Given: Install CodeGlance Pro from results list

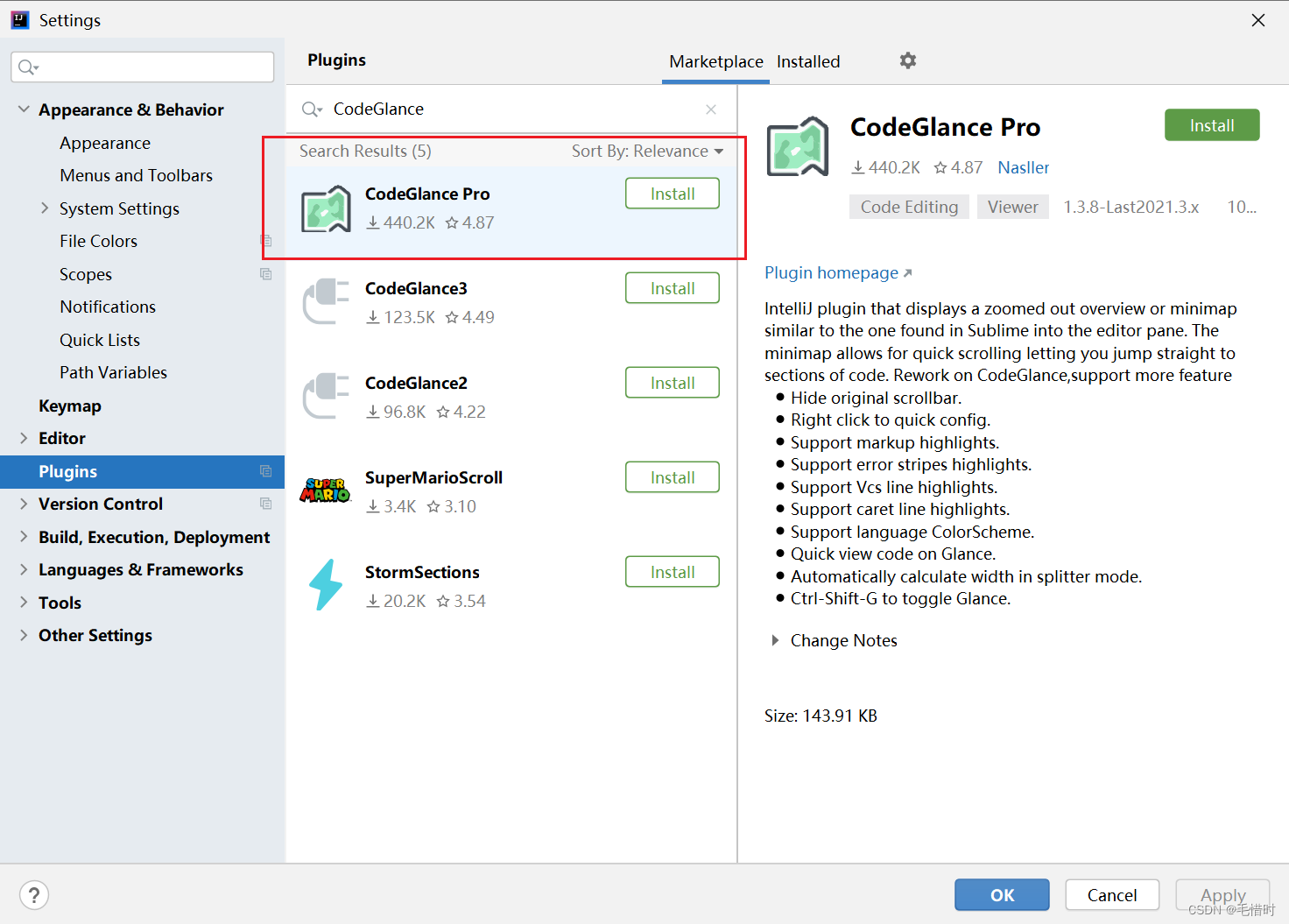Looking at the screenshot, I should click(673, 194).
